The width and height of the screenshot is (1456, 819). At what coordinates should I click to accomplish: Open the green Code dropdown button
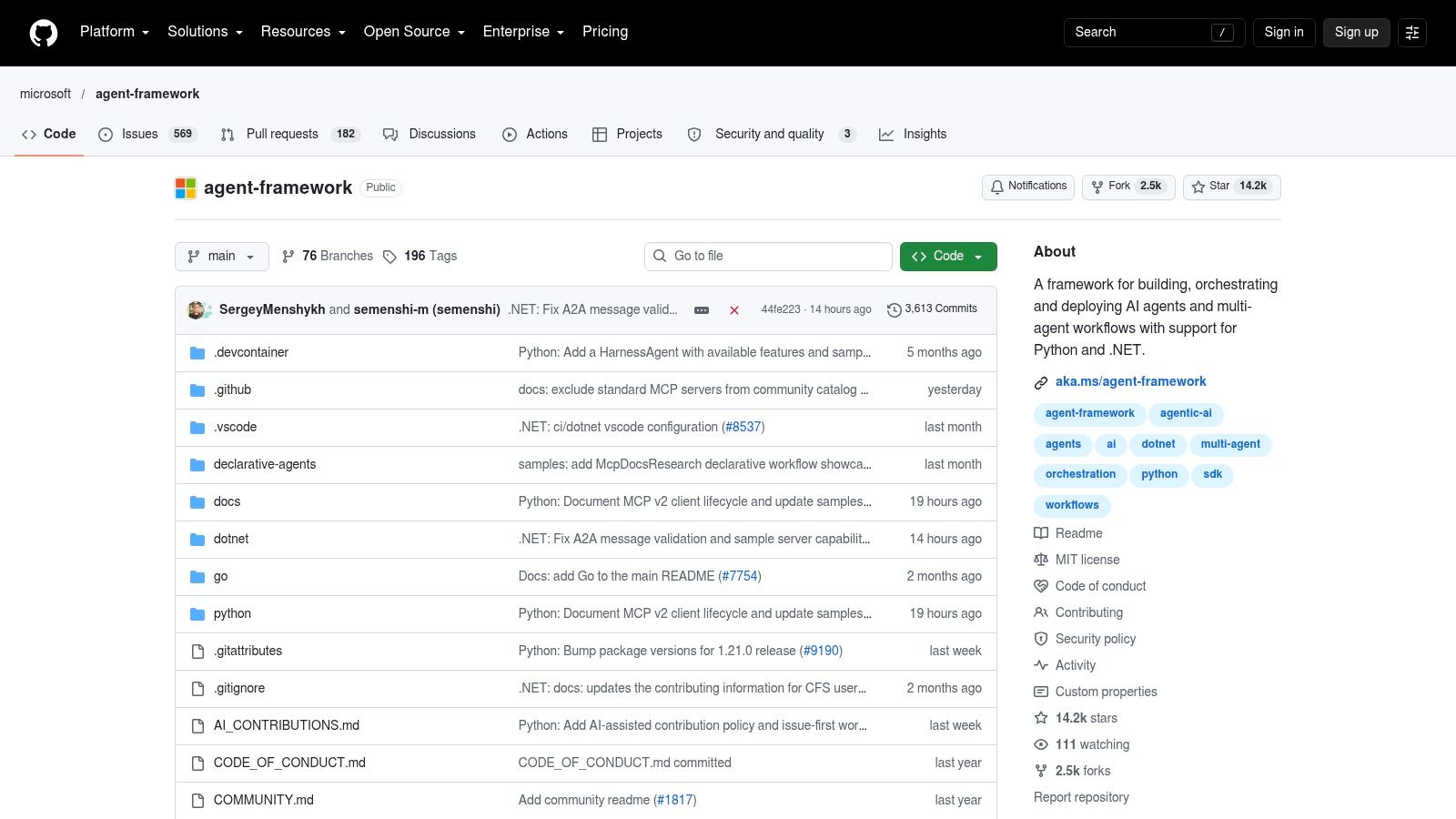pyautogui.click(x=948, y=257)
